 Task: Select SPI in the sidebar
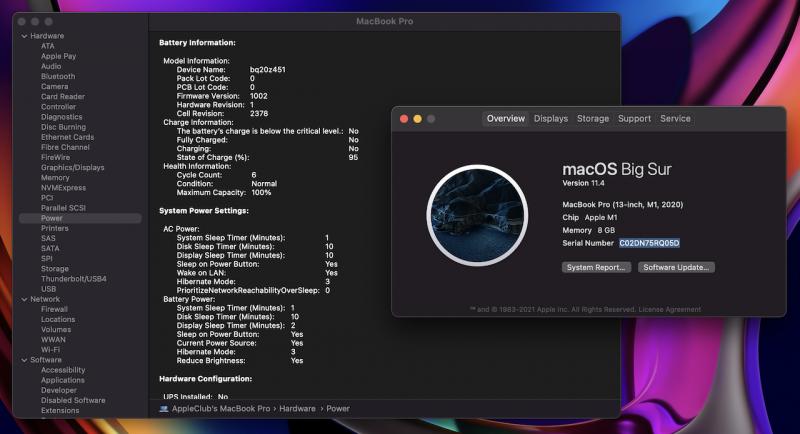click(46, 259)
